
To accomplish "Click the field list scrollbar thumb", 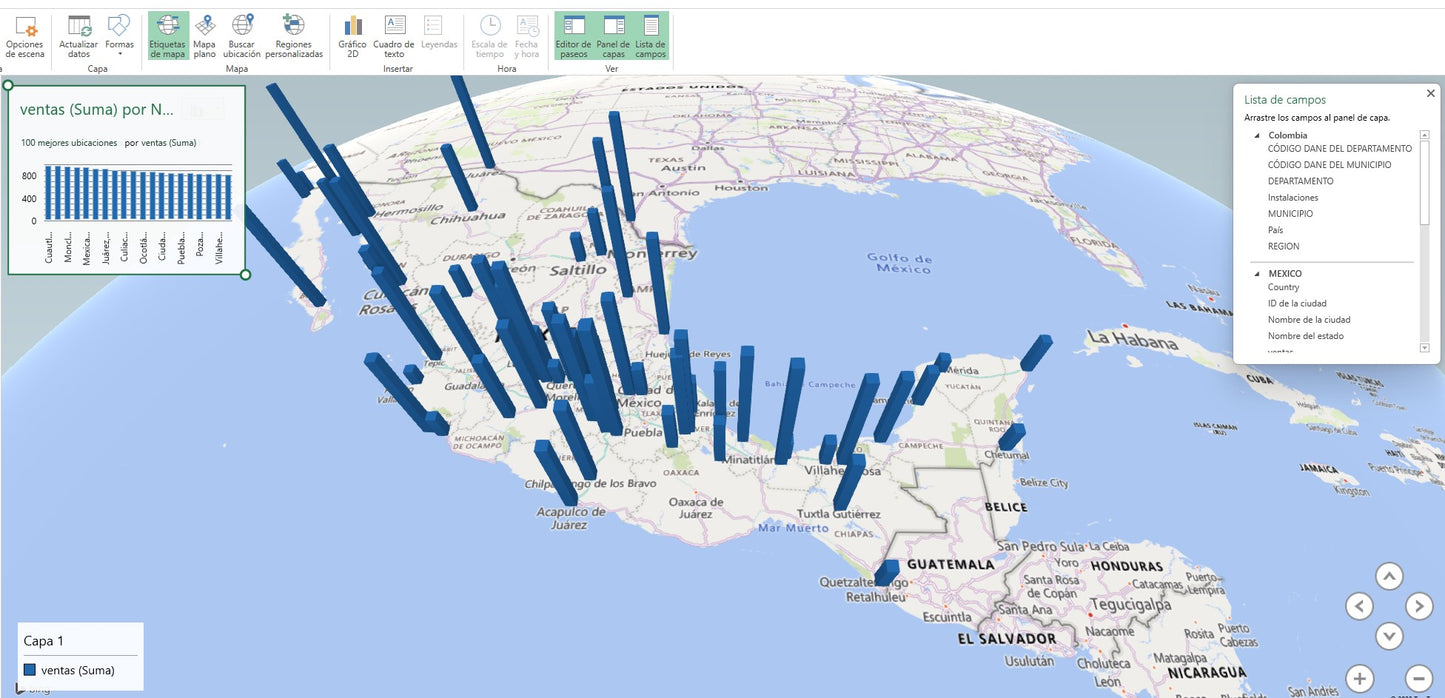I will coord(1425,182).
